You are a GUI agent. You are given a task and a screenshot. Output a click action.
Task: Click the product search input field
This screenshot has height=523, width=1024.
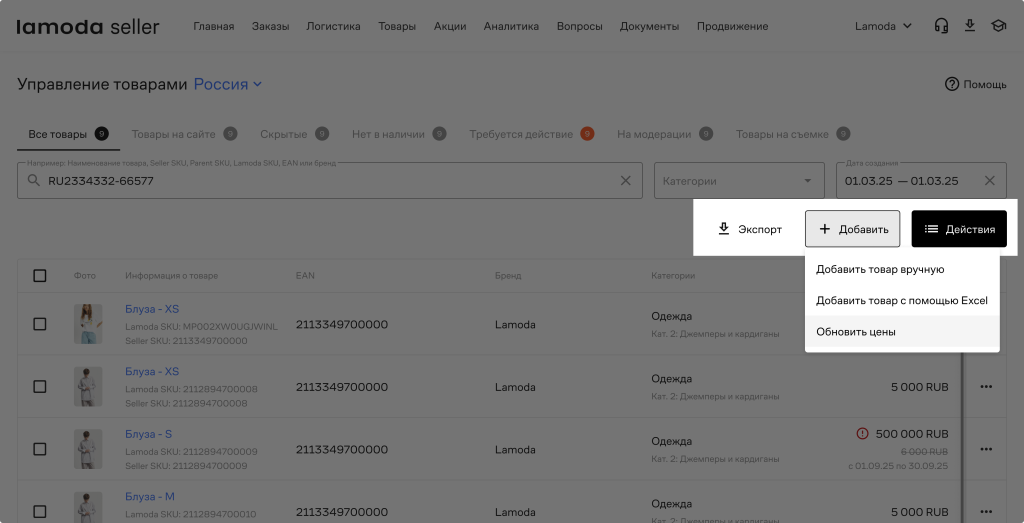tap(330, 181)
